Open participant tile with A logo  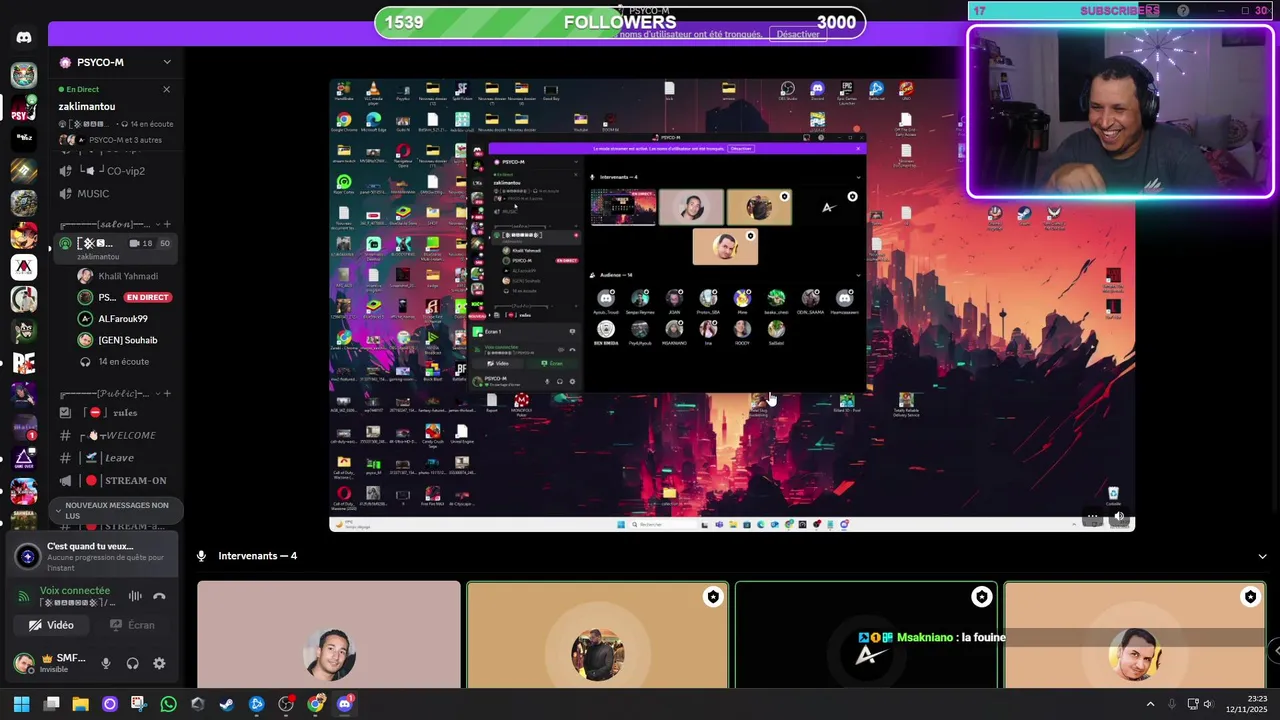click(866, 635)
